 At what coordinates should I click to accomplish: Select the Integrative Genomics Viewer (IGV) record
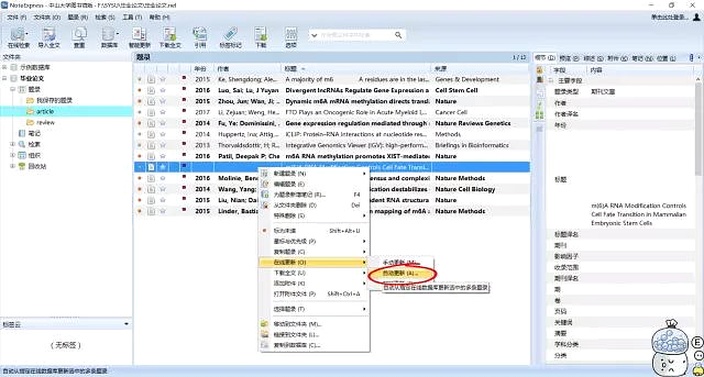tap(332, 145)
